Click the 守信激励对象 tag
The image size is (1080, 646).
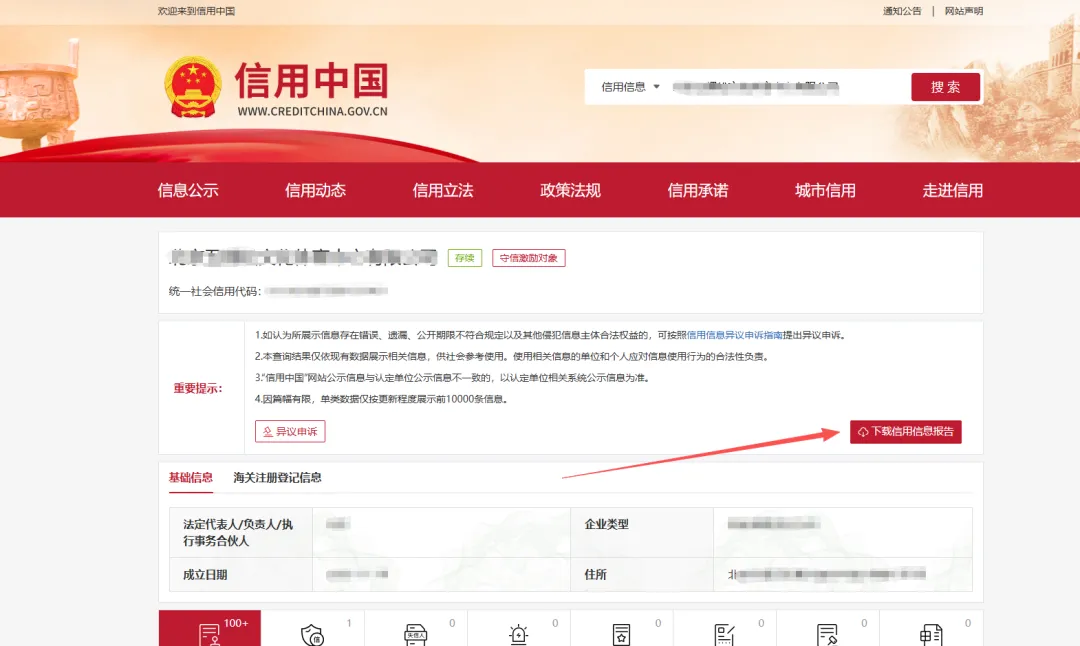point(528,258)
